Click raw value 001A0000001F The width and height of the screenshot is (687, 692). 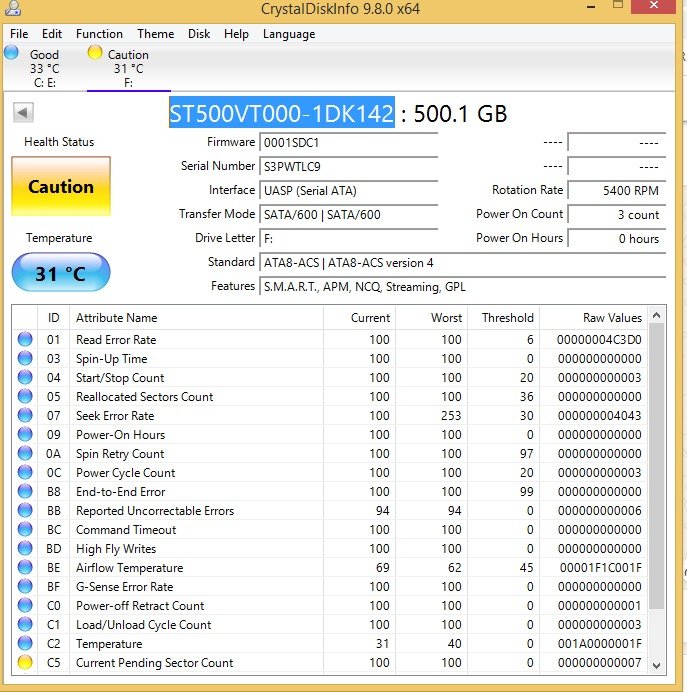[600, 644]
